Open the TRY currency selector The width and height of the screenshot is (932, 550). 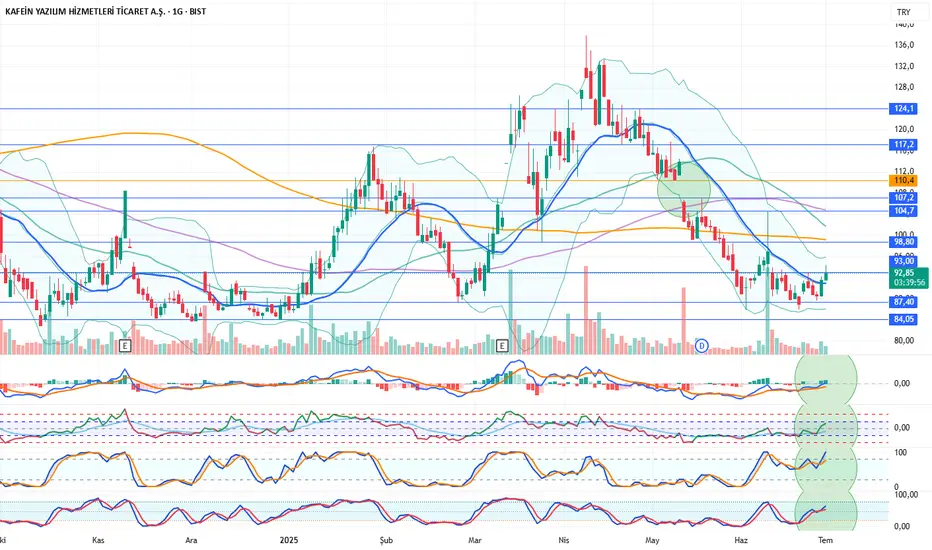(x=903, y=12)
